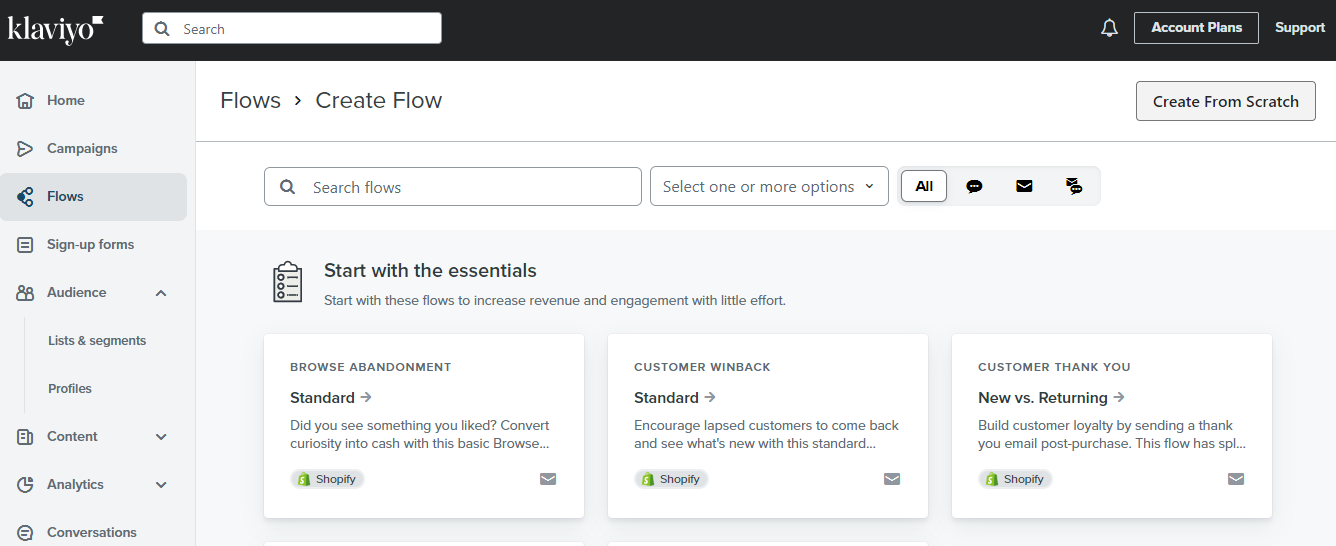Click the Campaigns paper plane icon

(x=26, y=149)
